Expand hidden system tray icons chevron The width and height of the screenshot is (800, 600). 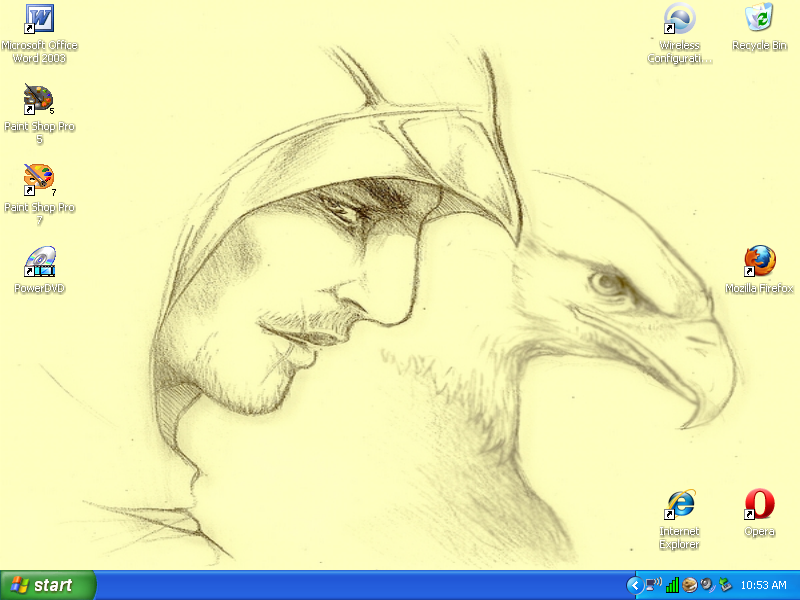(x=634, y=585)
